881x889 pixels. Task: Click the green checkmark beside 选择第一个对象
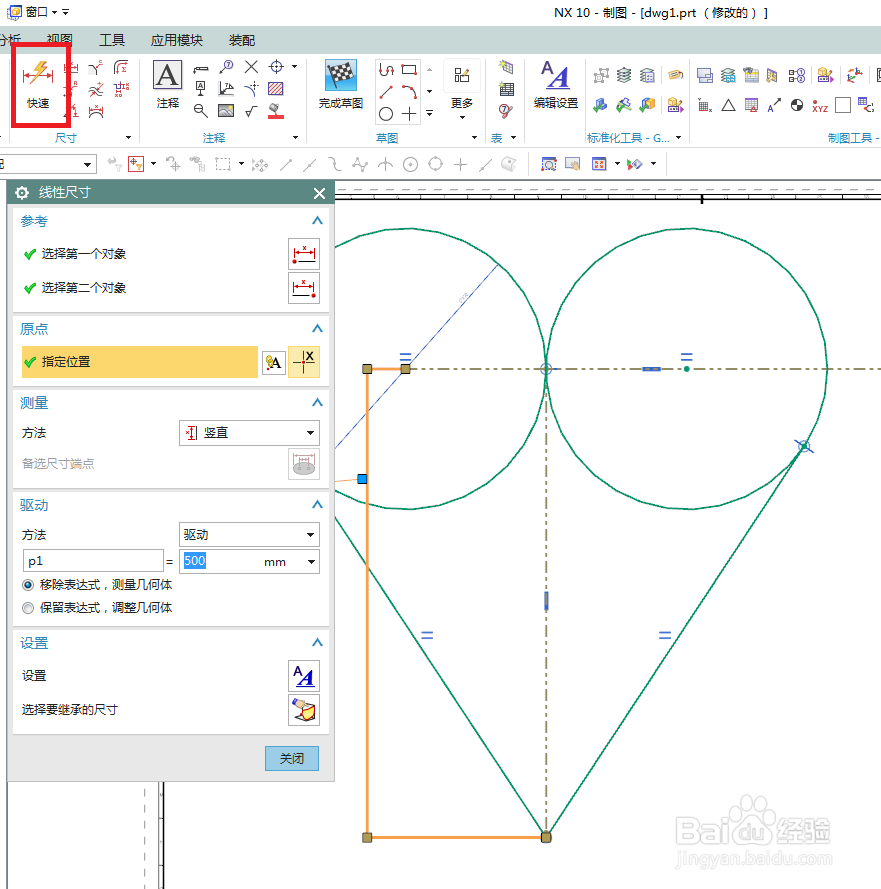pos(27,253)
